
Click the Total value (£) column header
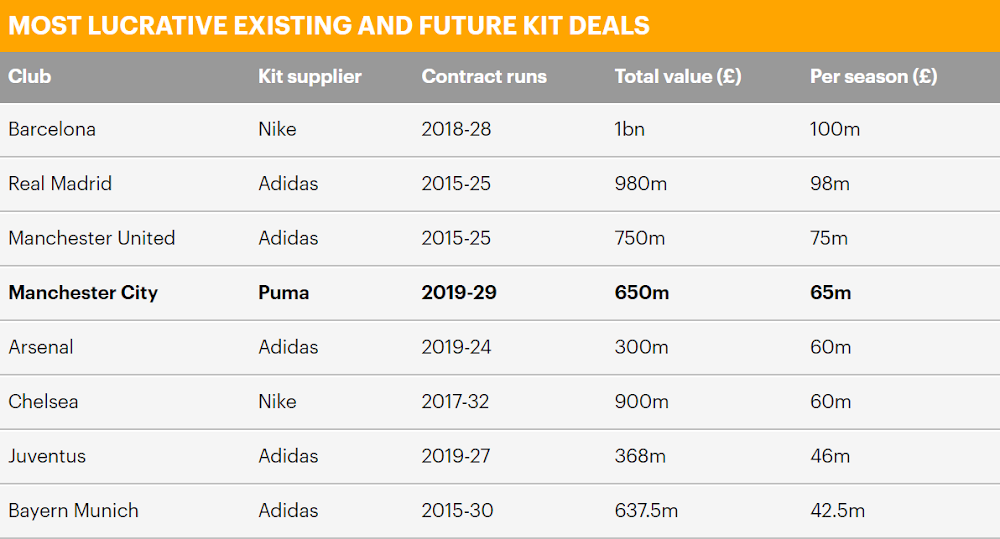(x=678, y=77)
